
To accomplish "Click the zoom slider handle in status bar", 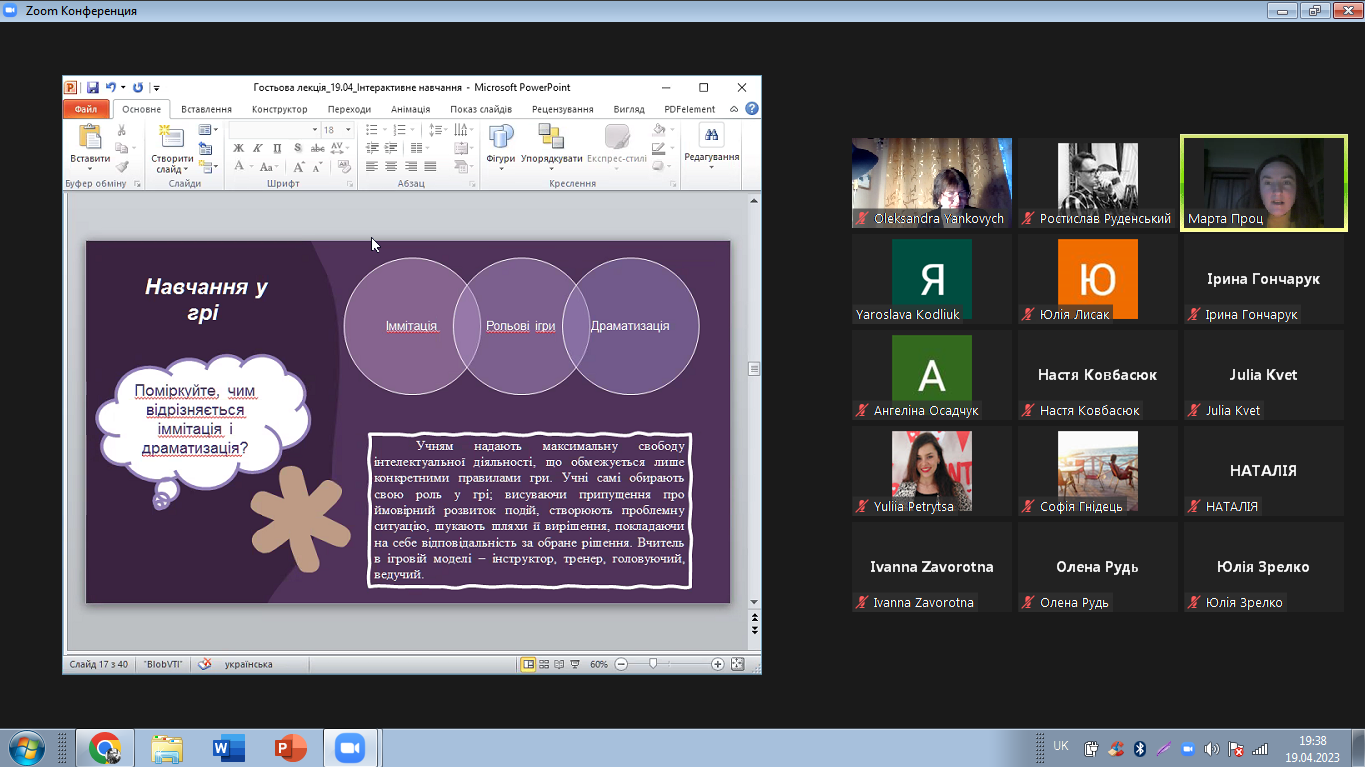I will point(654,664).
